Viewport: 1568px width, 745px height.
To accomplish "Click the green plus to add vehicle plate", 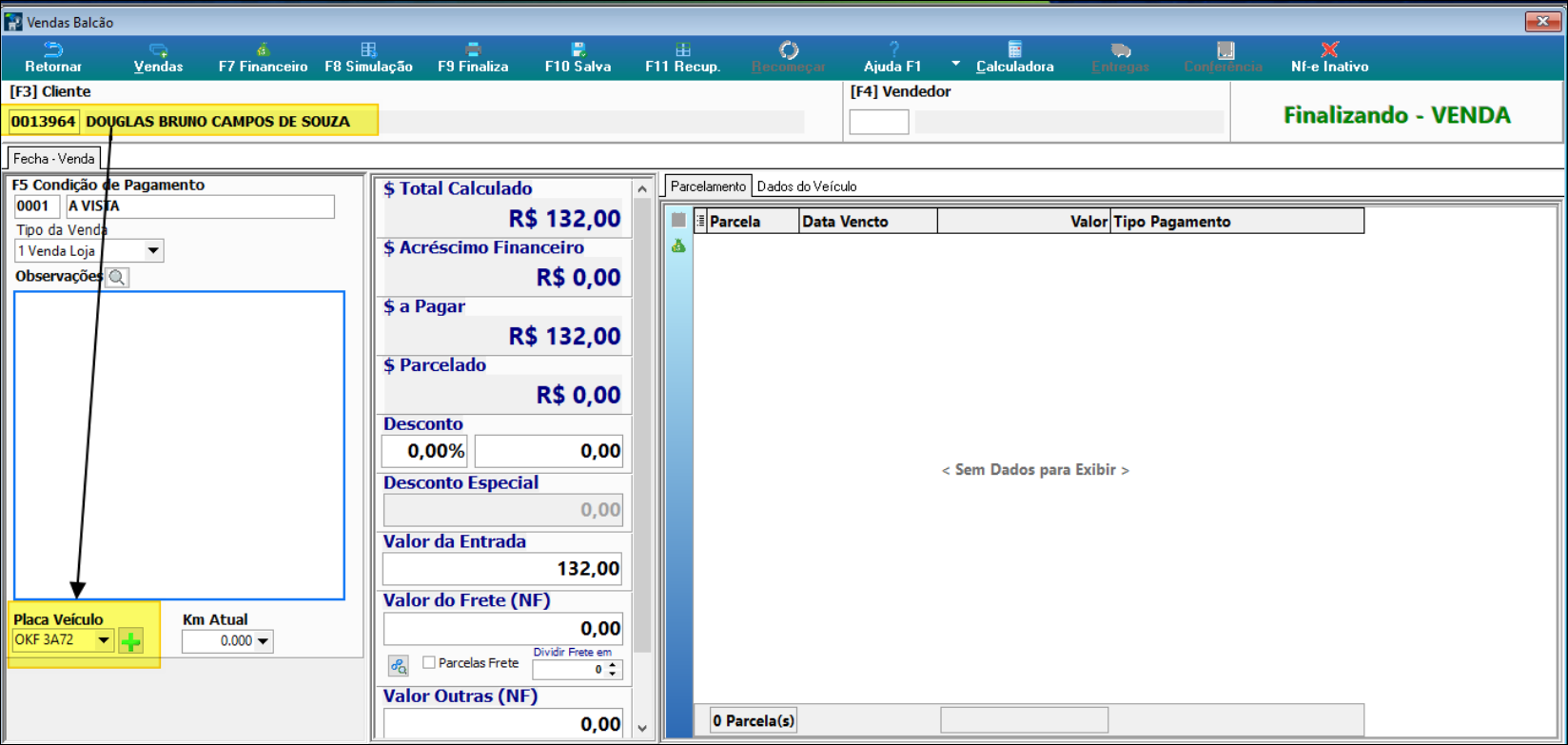I will click(x=131, y=642).
